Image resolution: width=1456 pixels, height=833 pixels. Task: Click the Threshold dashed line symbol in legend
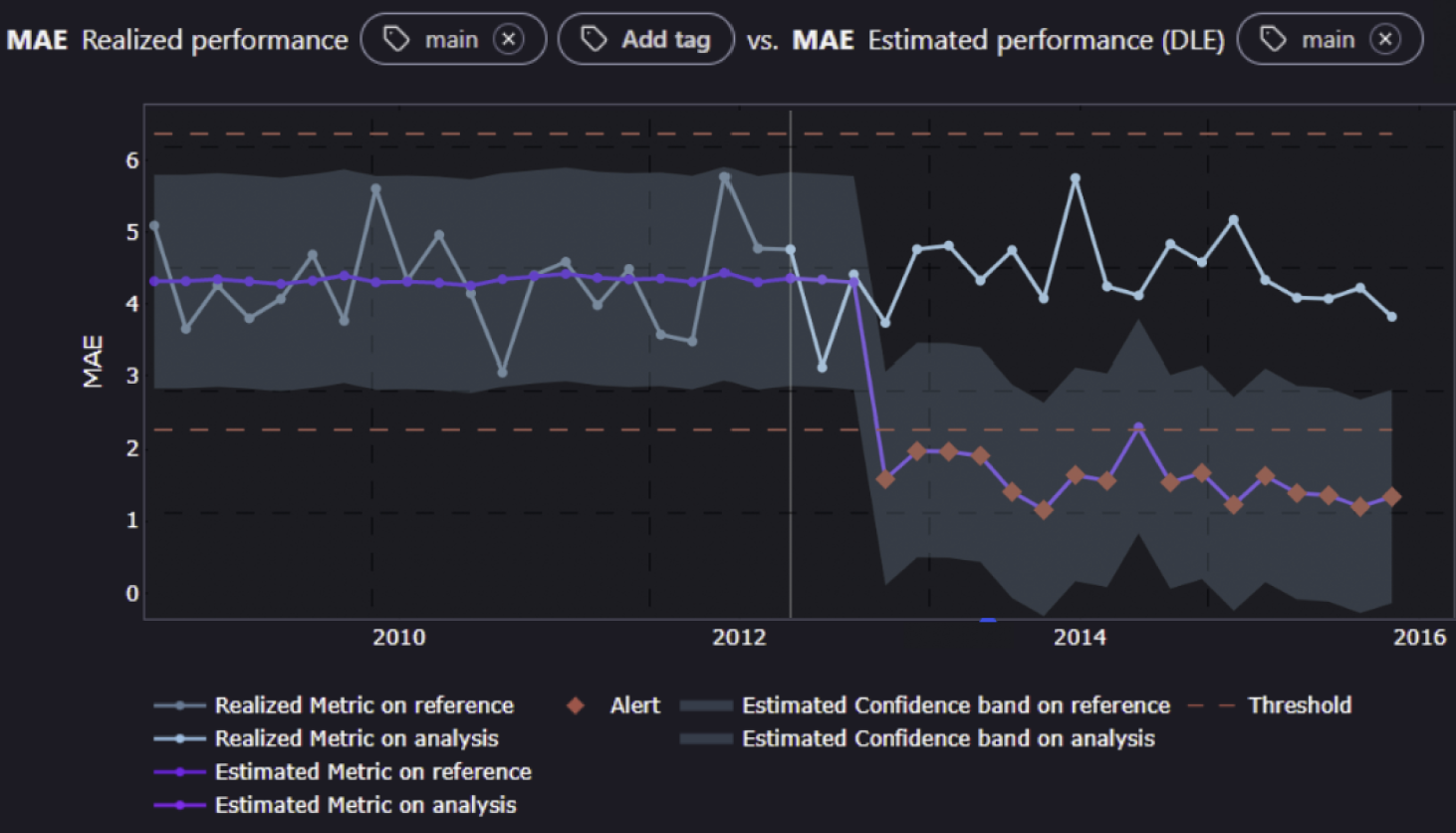click(x=1211, y=705)
